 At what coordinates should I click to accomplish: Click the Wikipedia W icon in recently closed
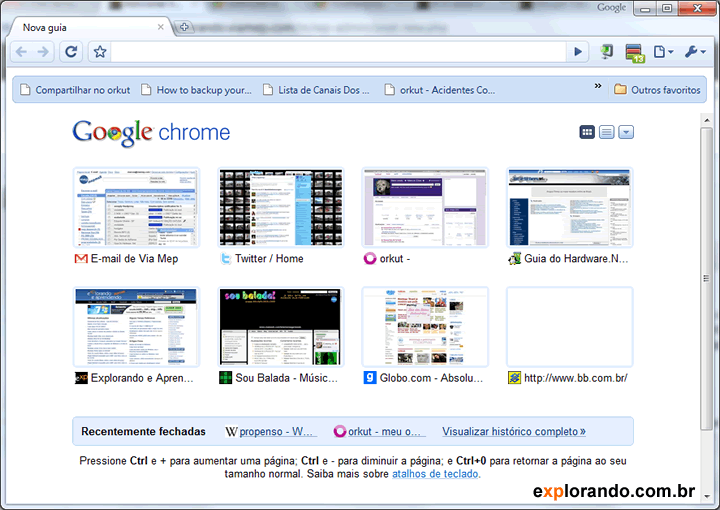click(x=231, y=432)
